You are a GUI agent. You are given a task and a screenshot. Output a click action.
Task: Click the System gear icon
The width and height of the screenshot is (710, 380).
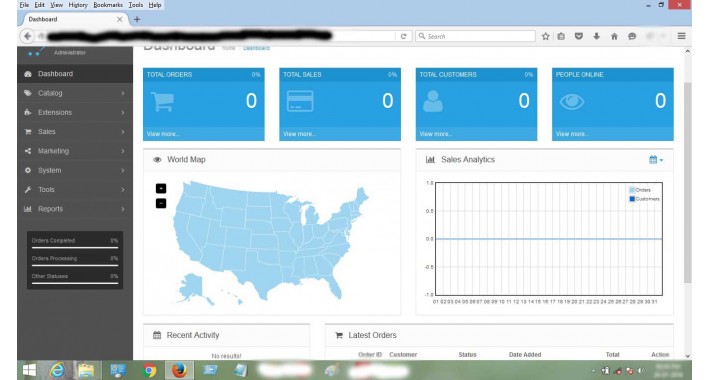[28, 170]
